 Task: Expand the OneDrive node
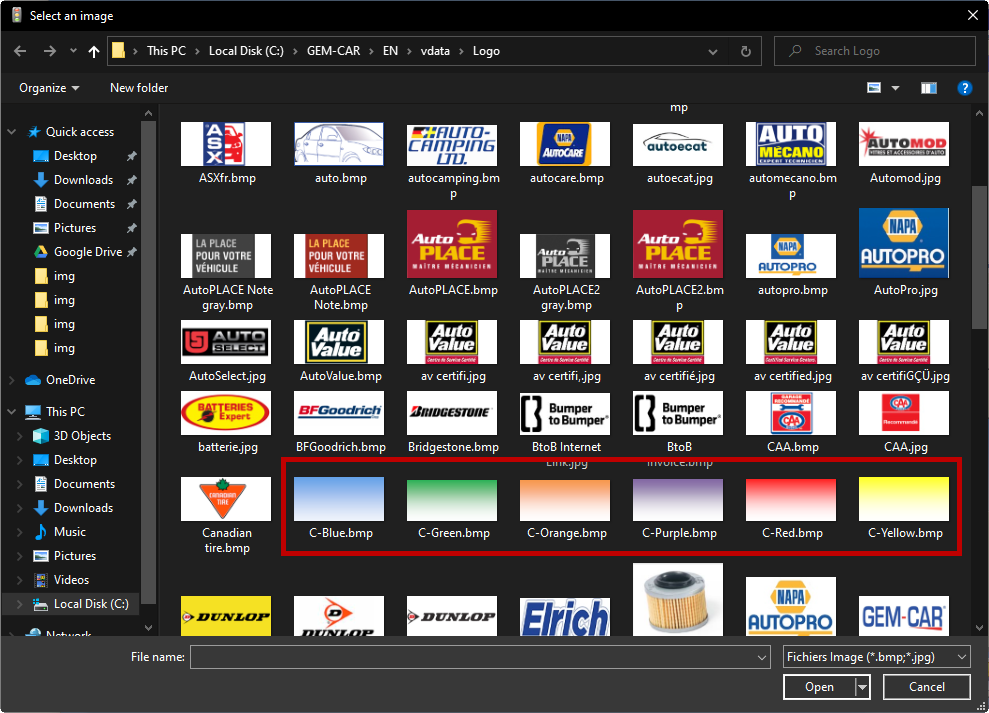tap(11, 380)
